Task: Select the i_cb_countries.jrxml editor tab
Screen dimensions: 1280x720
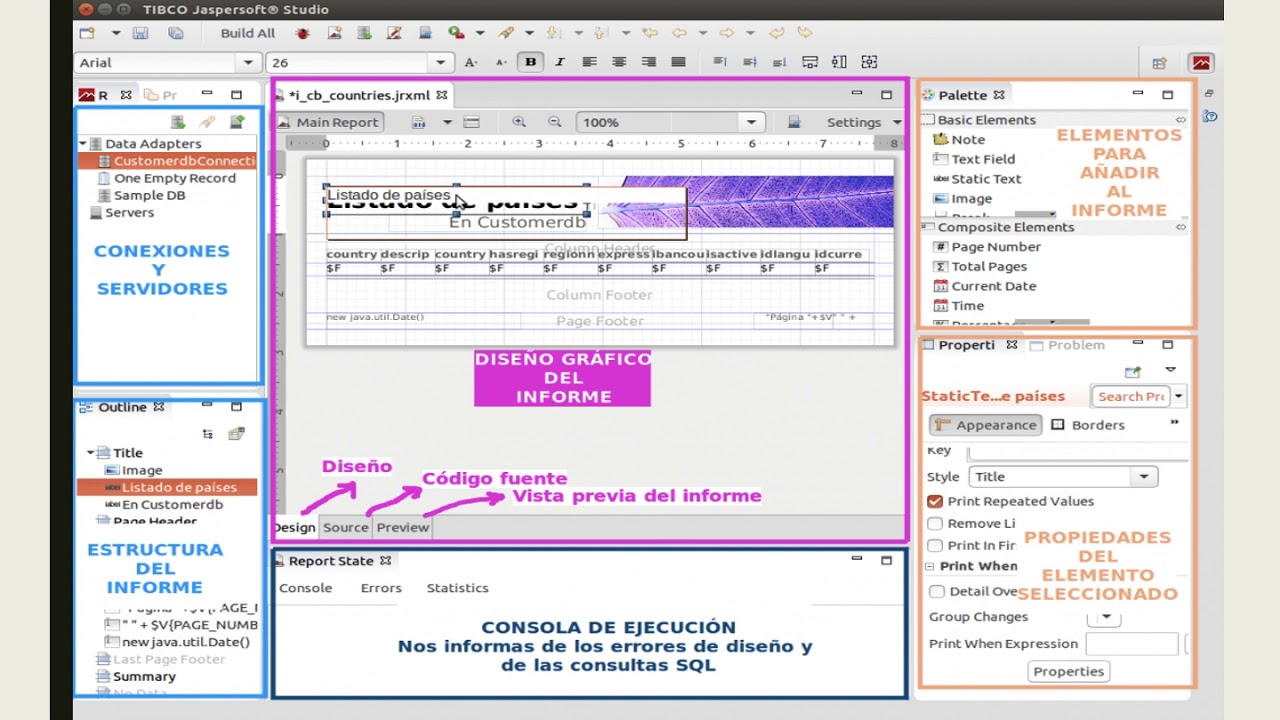Action: [x=362, y=95]
